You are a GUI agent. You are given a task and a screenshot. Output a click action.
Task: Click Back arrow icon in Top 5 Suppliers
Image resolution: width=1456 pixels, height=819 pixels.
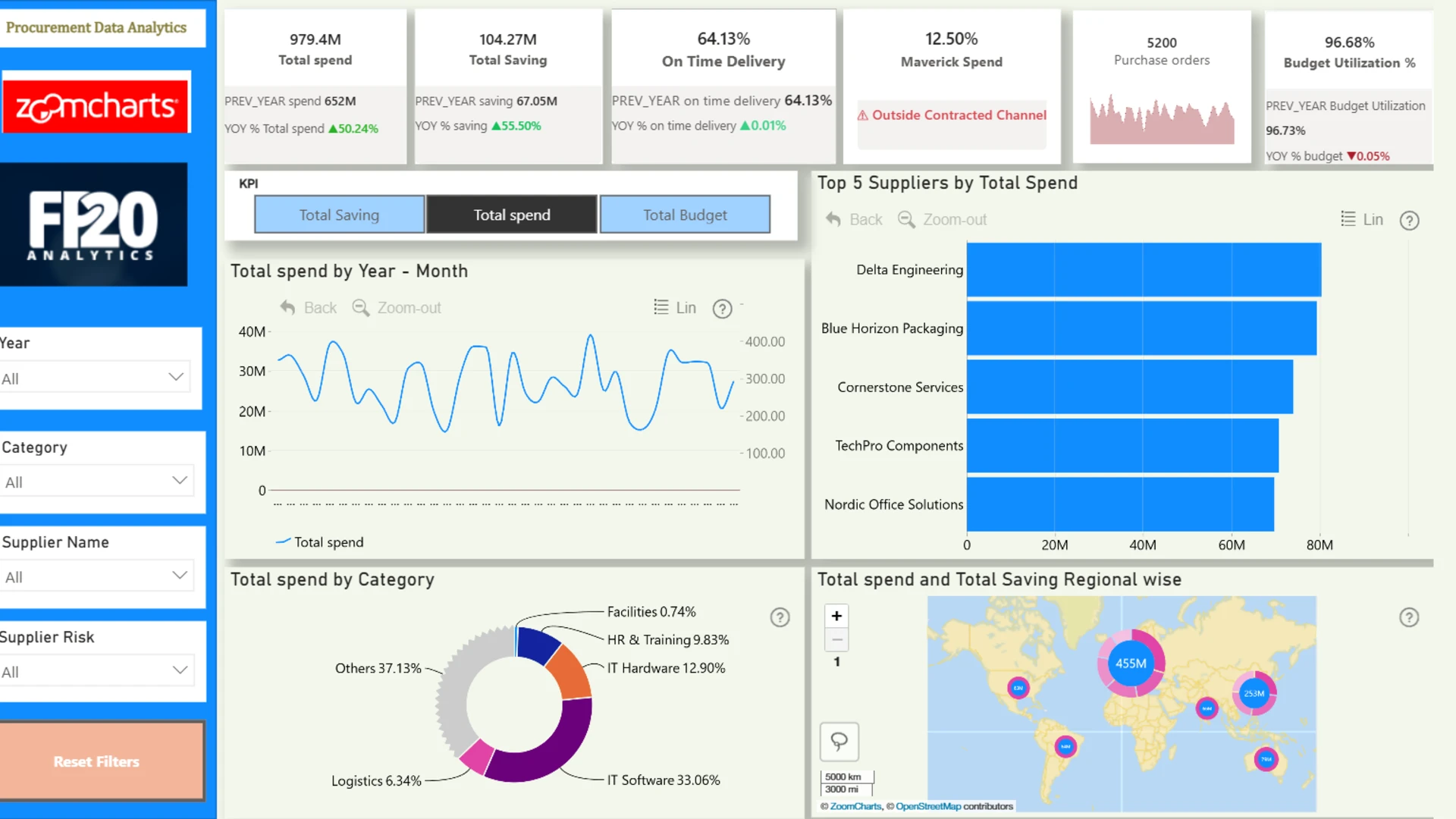click(833, 219)
